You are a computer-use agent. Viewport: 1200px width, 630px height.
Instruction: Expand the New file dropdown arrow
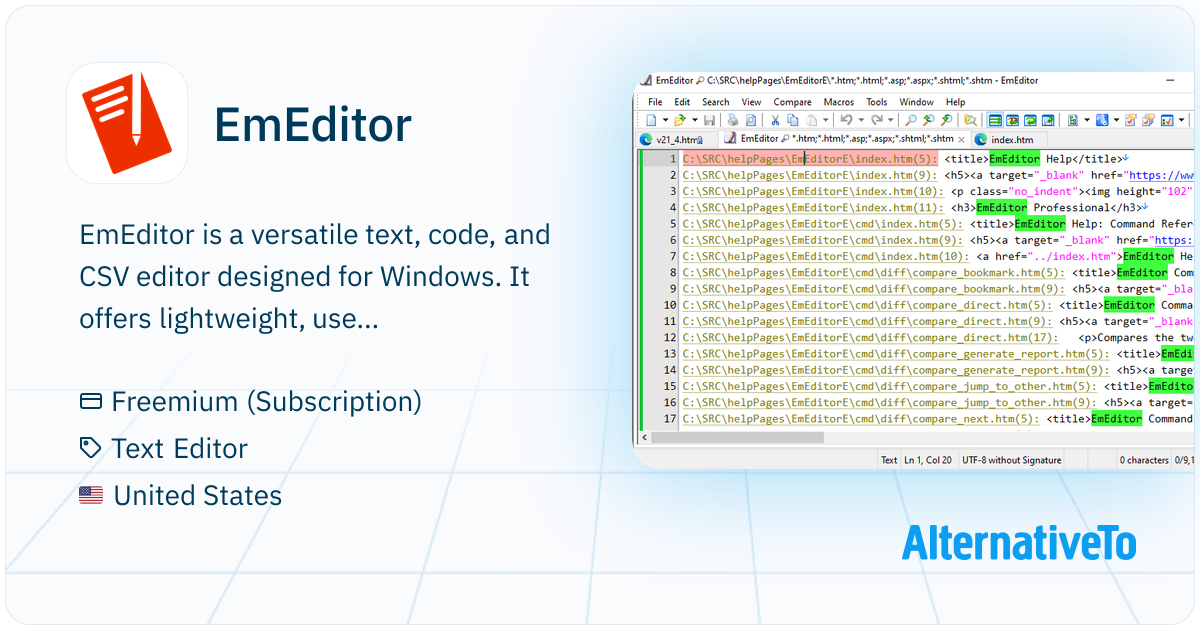pos(665,120)
